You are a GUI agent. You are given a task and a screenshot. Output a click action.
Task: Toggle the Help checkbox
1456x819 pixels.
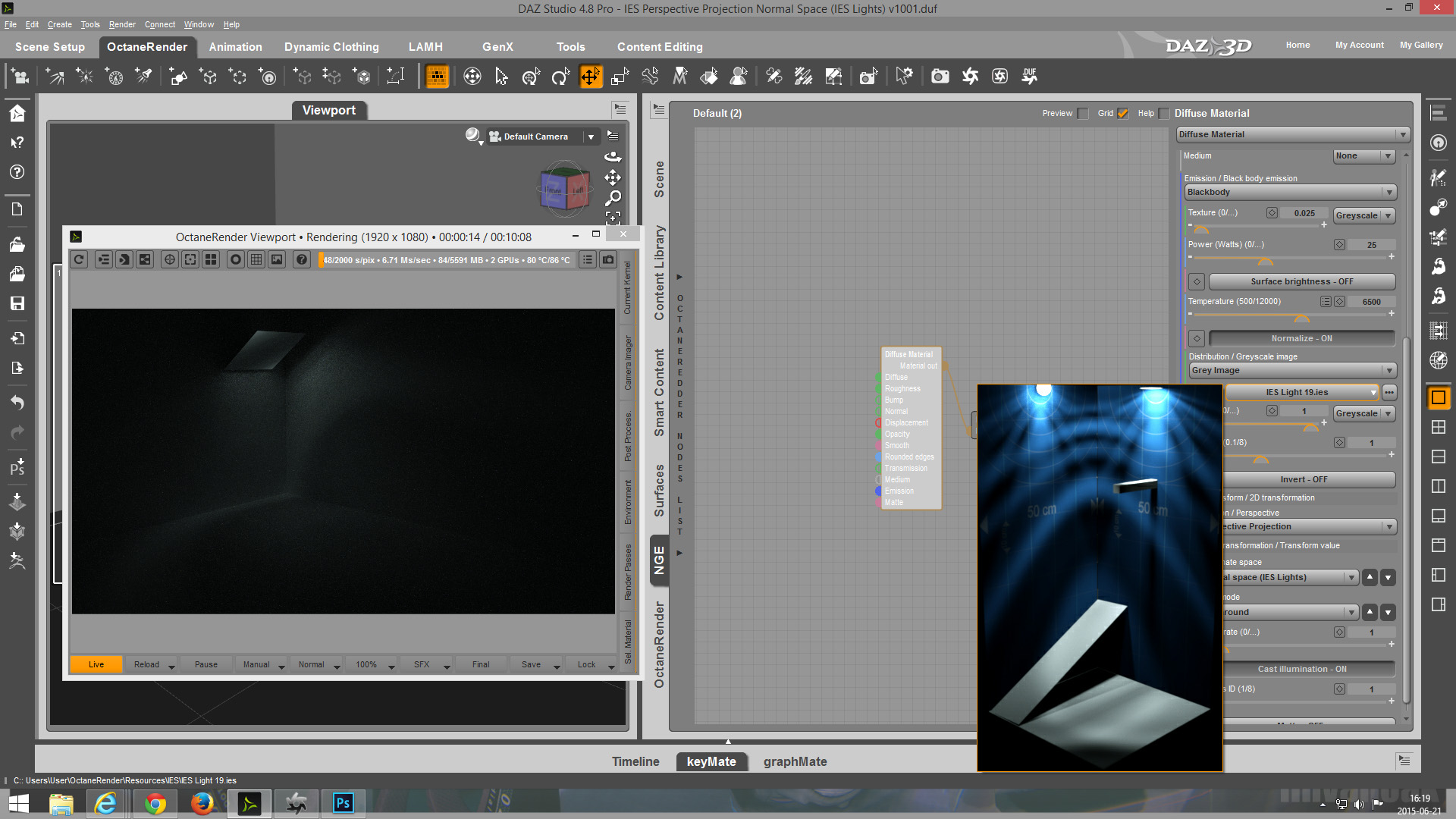point(1164,114)
